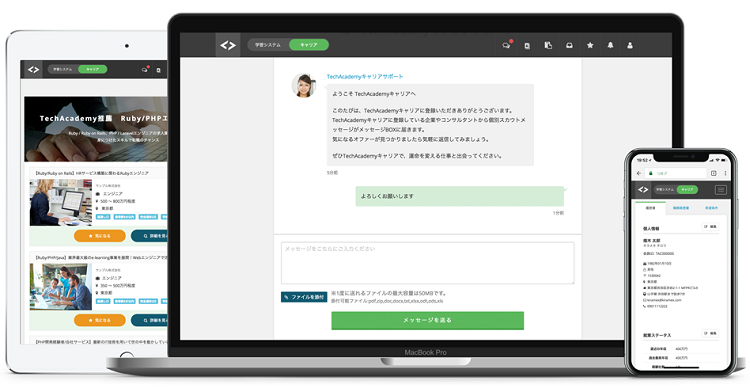Open the hamburger menu on the phone
Screen dimensions: 750x388
click(x=721, y=190)
